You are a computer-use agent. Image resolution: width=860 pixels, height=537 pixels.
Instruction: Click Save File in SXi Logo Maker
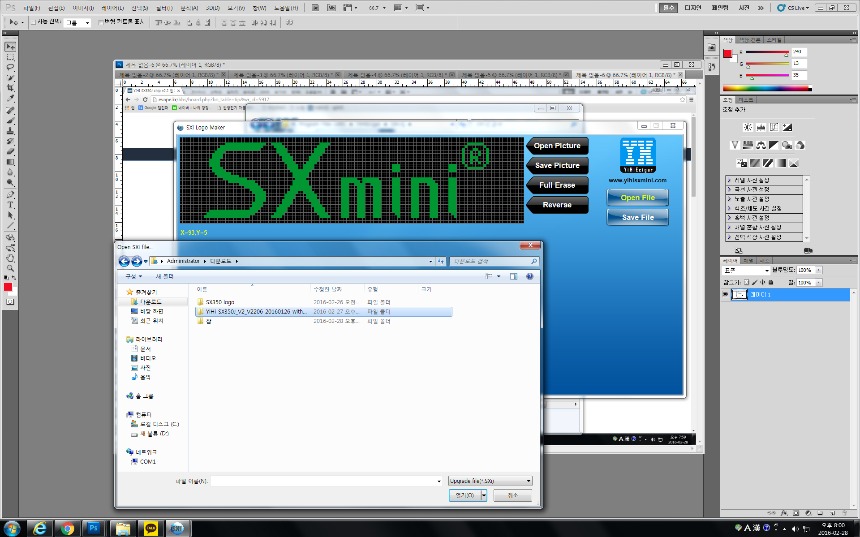click(x=637, y=217)
